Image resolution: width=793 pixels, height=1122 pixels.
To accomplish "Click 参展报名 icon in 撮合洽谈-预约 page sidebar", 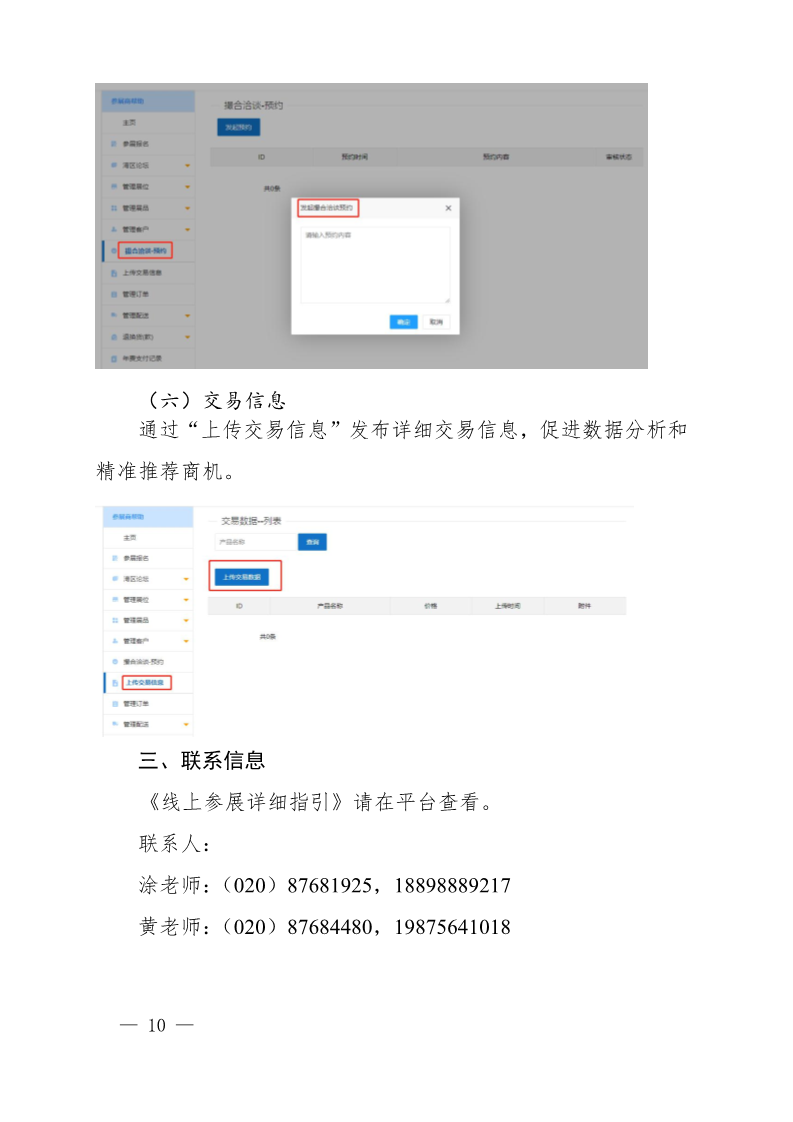I will pyautogui.click(x=113, y=144).
